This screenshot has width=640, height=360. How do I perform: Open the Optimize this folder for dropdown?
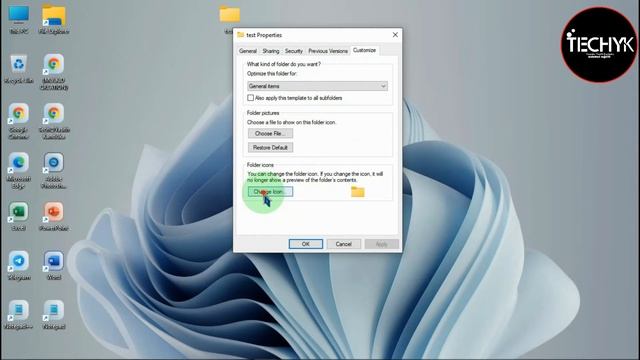(317, 86)
